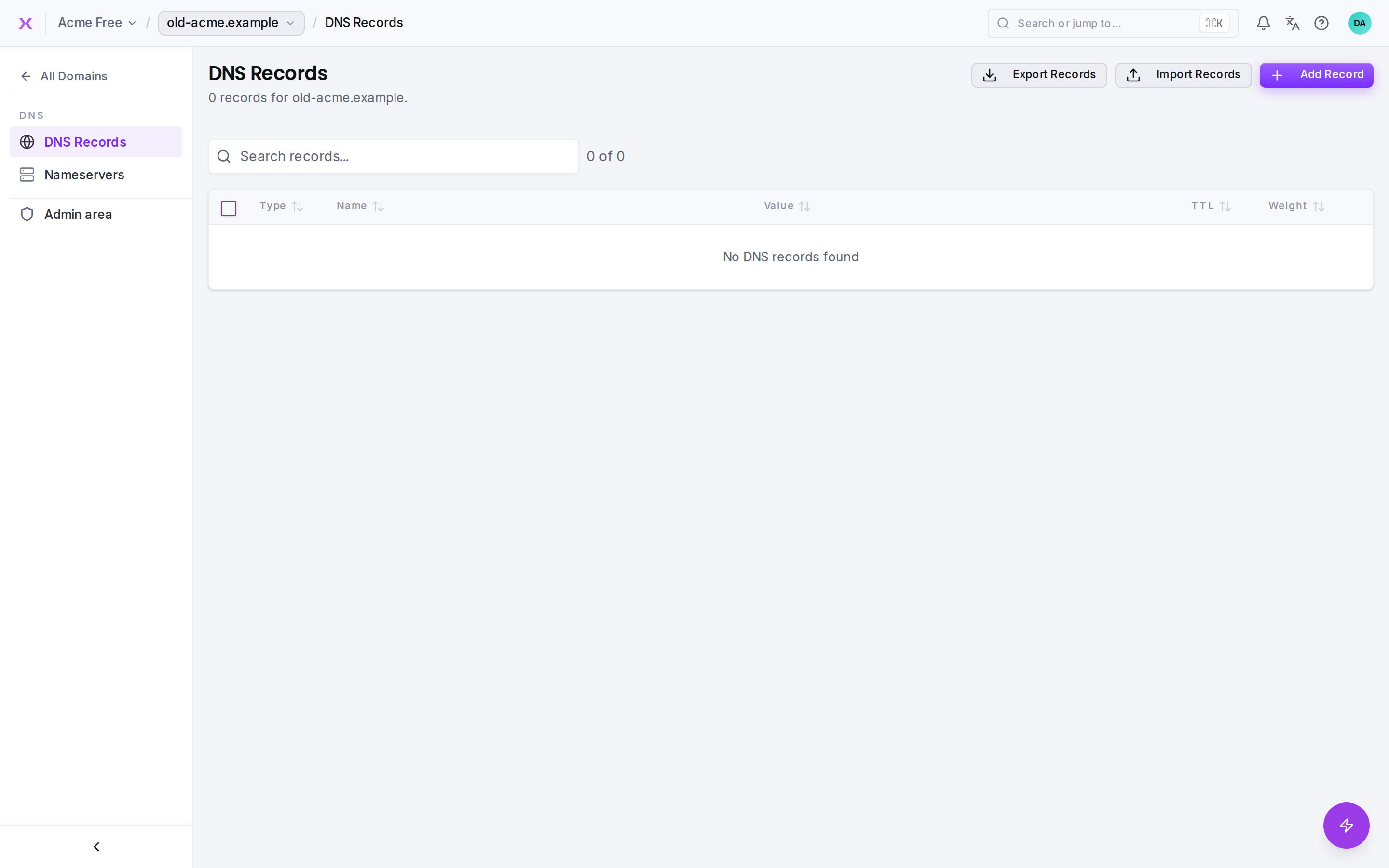1389x868 pixels.
Task: Click the ⌘K shortcut badge
Action: [x=1214, y=23]
